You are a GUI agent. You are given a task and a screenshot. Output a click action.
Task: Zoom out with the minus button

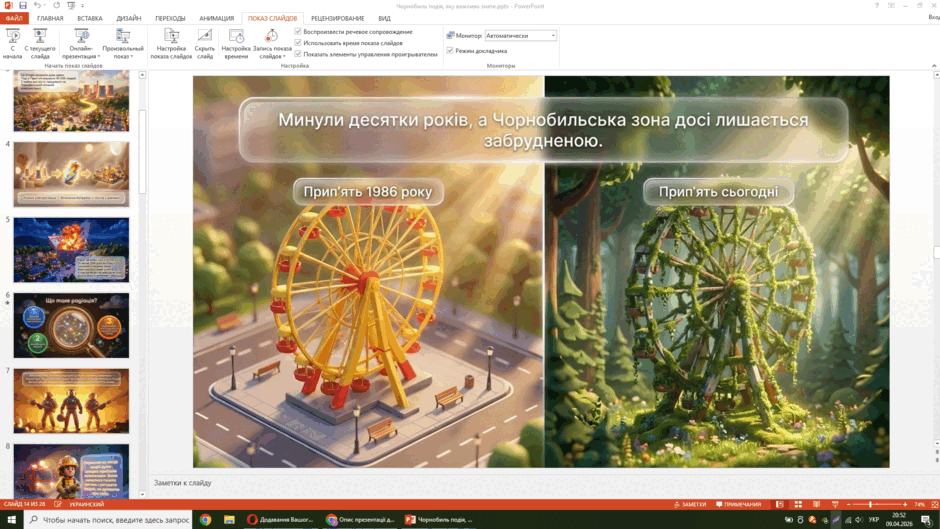click(848, 504)
